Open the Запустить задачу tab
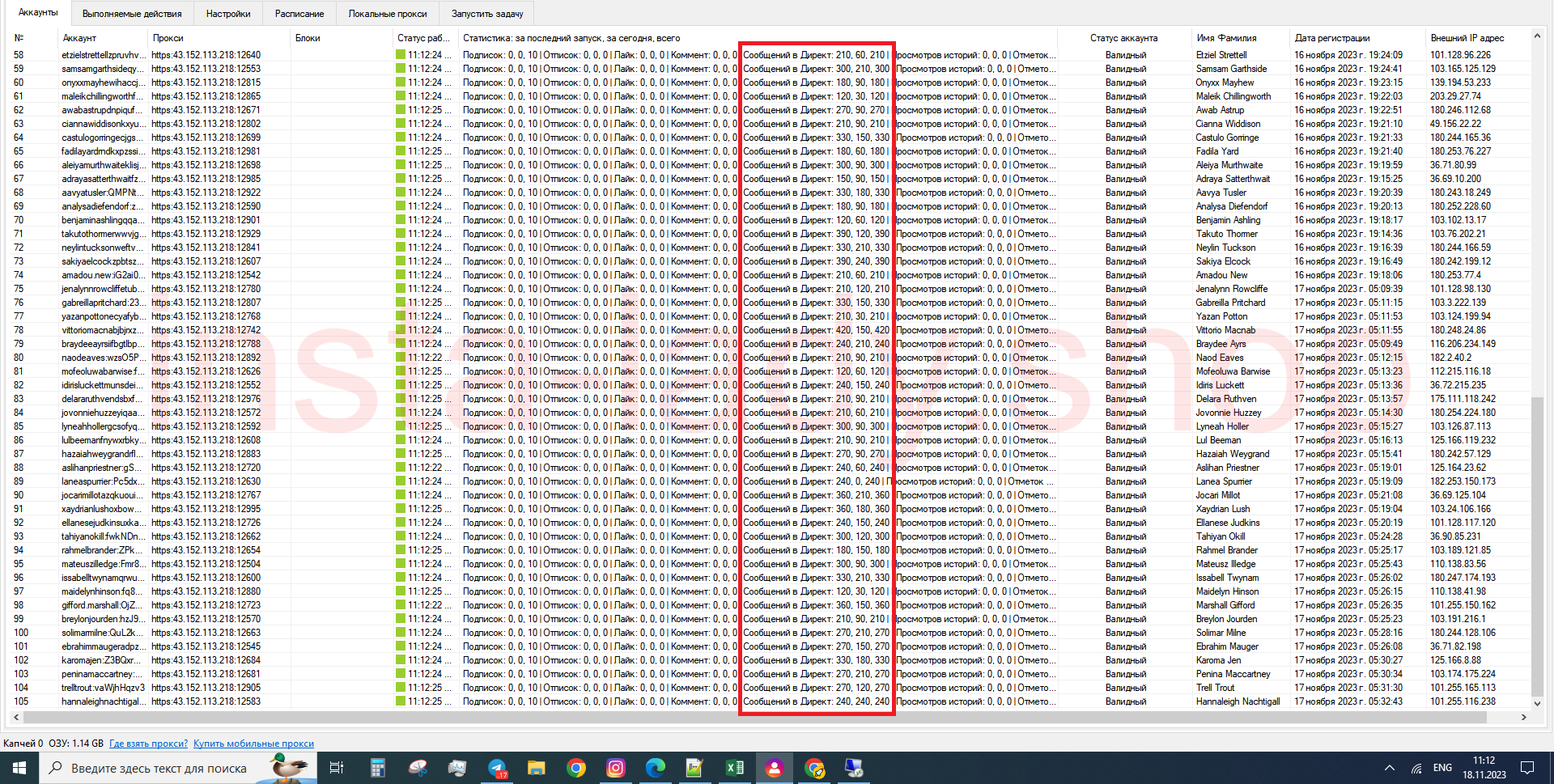The height and width of the screenshot is (784, 1554). (487, 14)
